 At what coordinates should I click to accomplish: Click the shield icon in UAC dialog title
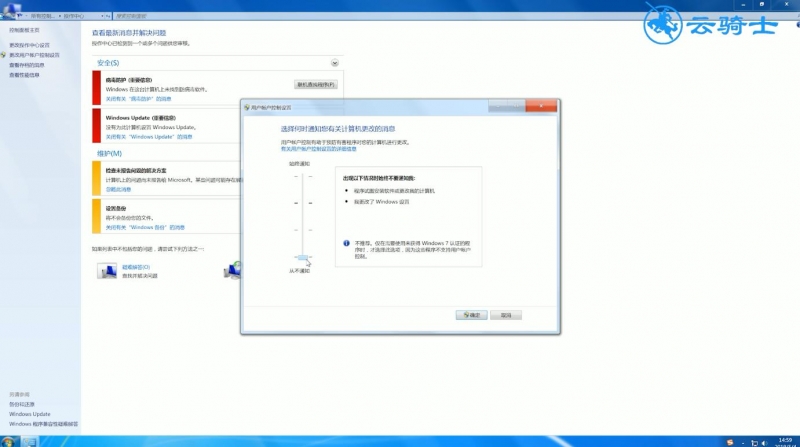click(247, 108)
